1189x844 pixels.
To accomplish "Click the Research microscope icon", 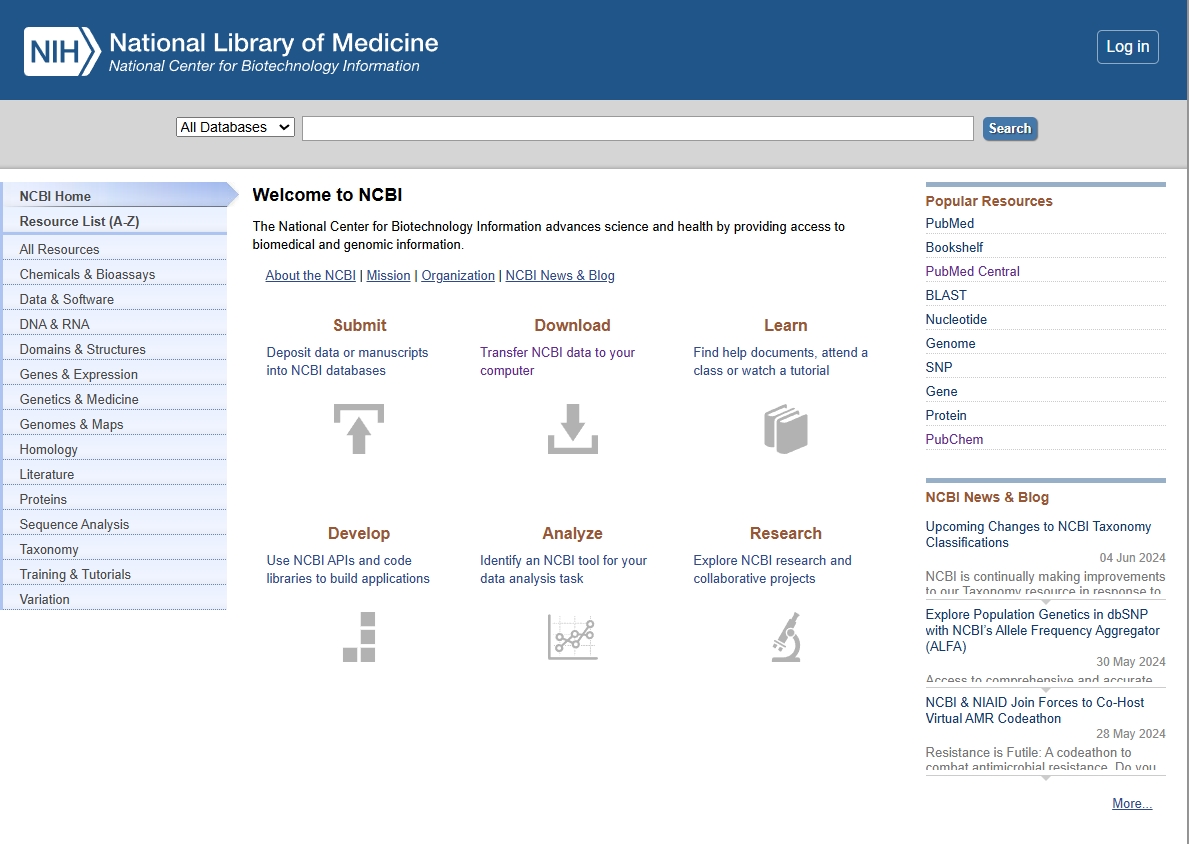I will click(786, 637).
